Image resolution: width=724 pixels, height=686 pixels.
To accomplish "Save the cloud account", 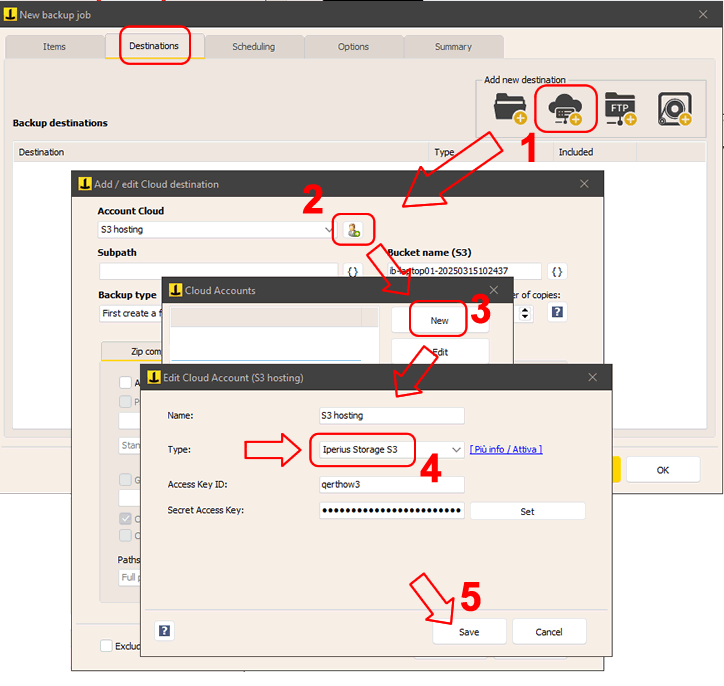I will click(x=469, y=632).
